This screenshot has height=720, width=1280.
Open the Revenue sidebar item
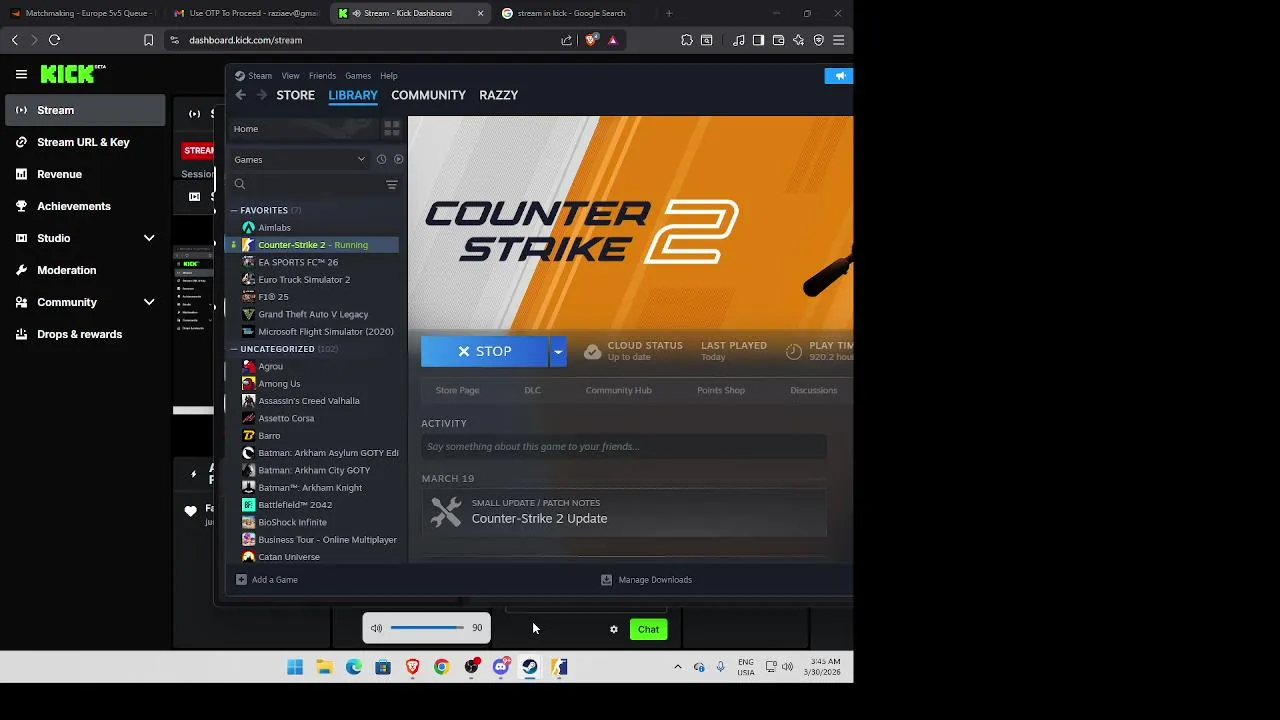click(x=59, y=174)
